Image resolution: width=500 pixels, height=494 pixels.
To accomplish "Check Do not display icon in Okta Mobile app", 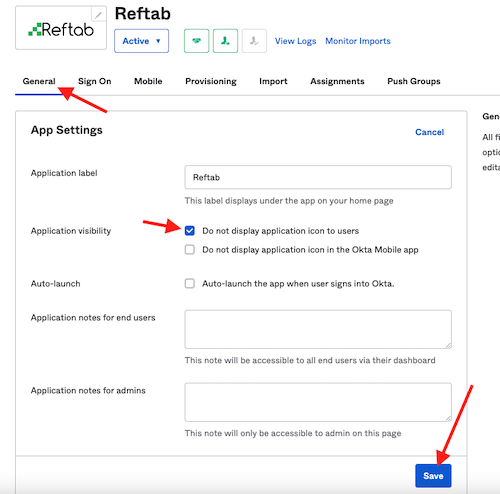I will pos(190,250).
